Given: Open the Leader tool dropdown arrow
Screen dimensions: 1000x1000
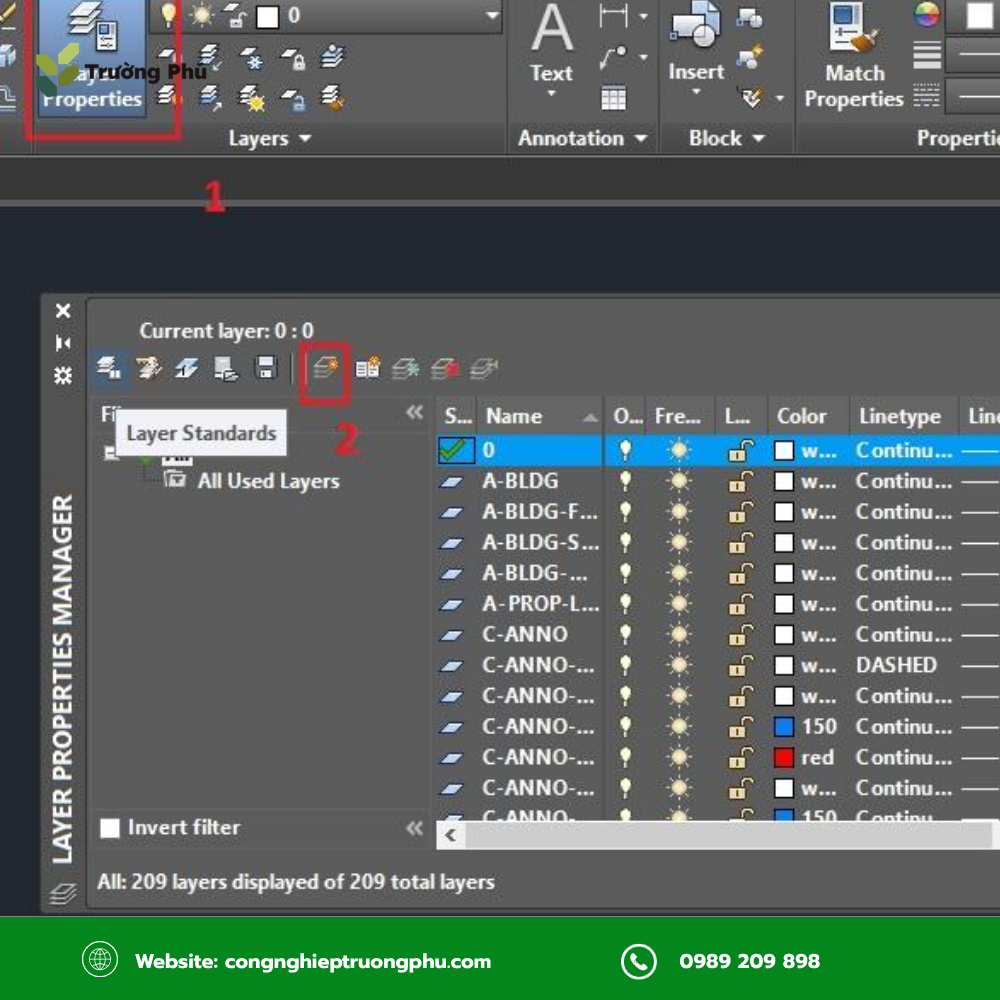Looking at the screenshot, I should 643,57.
